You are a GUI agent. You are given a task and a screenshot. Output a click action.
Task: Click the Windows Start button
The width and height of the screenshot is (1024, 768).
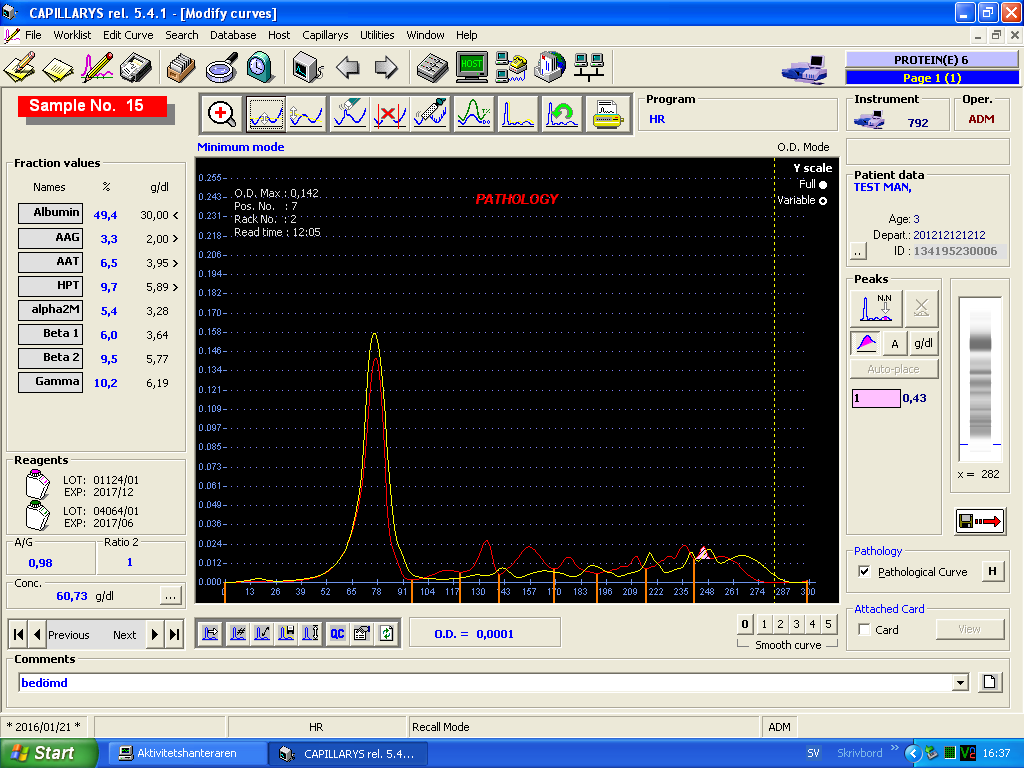tap(48, 754)
